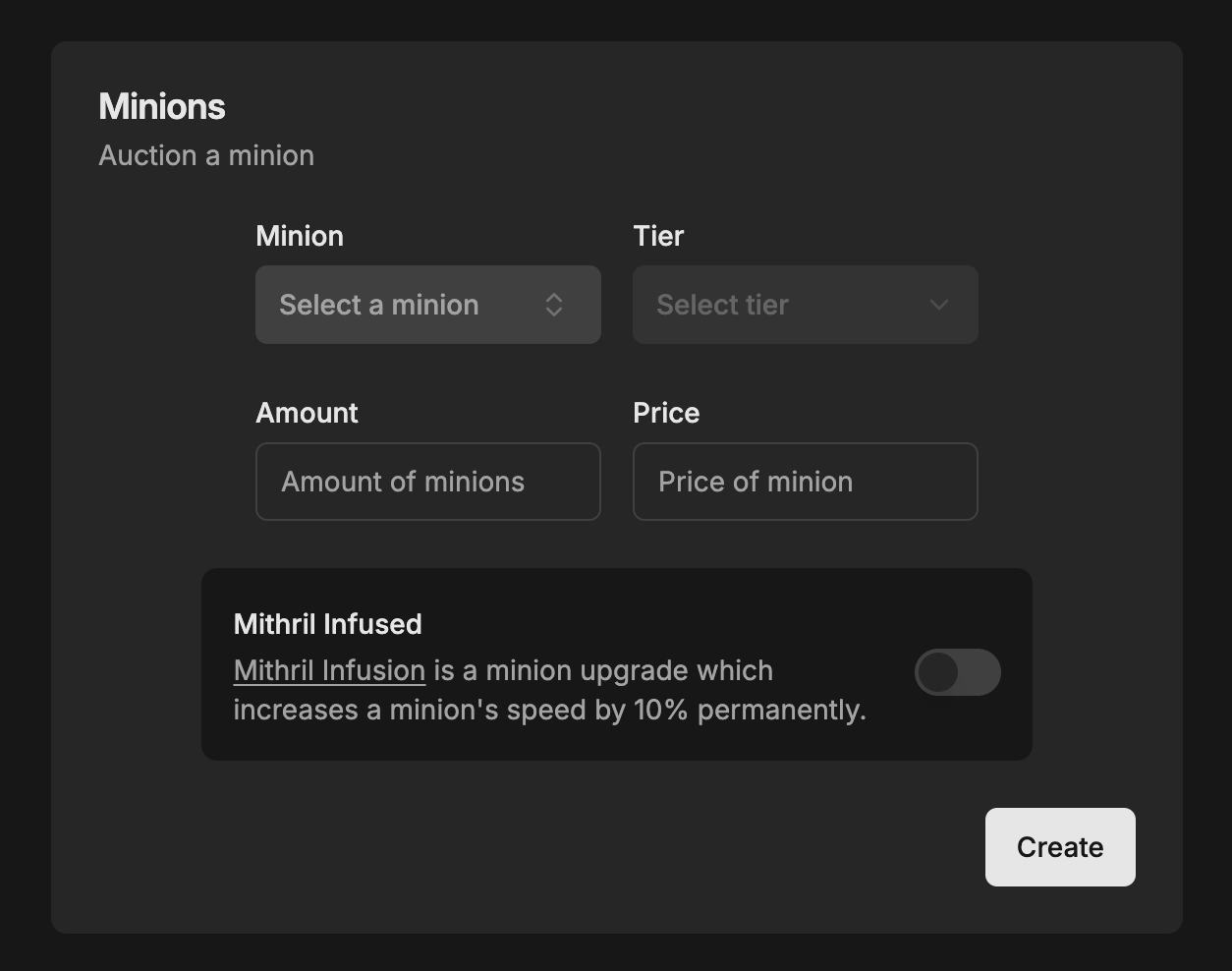Open the 'Mithril Infusion' underlined link
The height and width of the screenshot is (971, 1232).
point(329,670)
